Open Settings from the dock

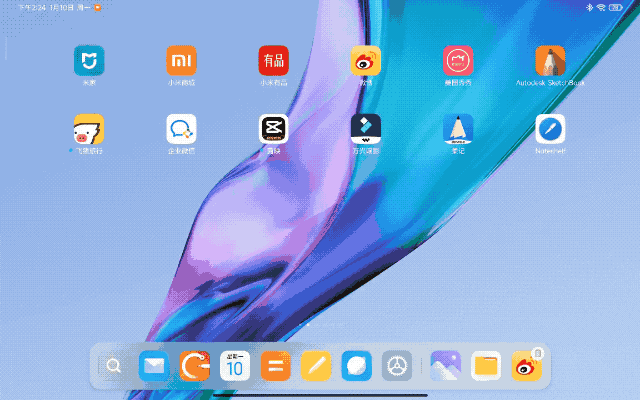point(397,366)
